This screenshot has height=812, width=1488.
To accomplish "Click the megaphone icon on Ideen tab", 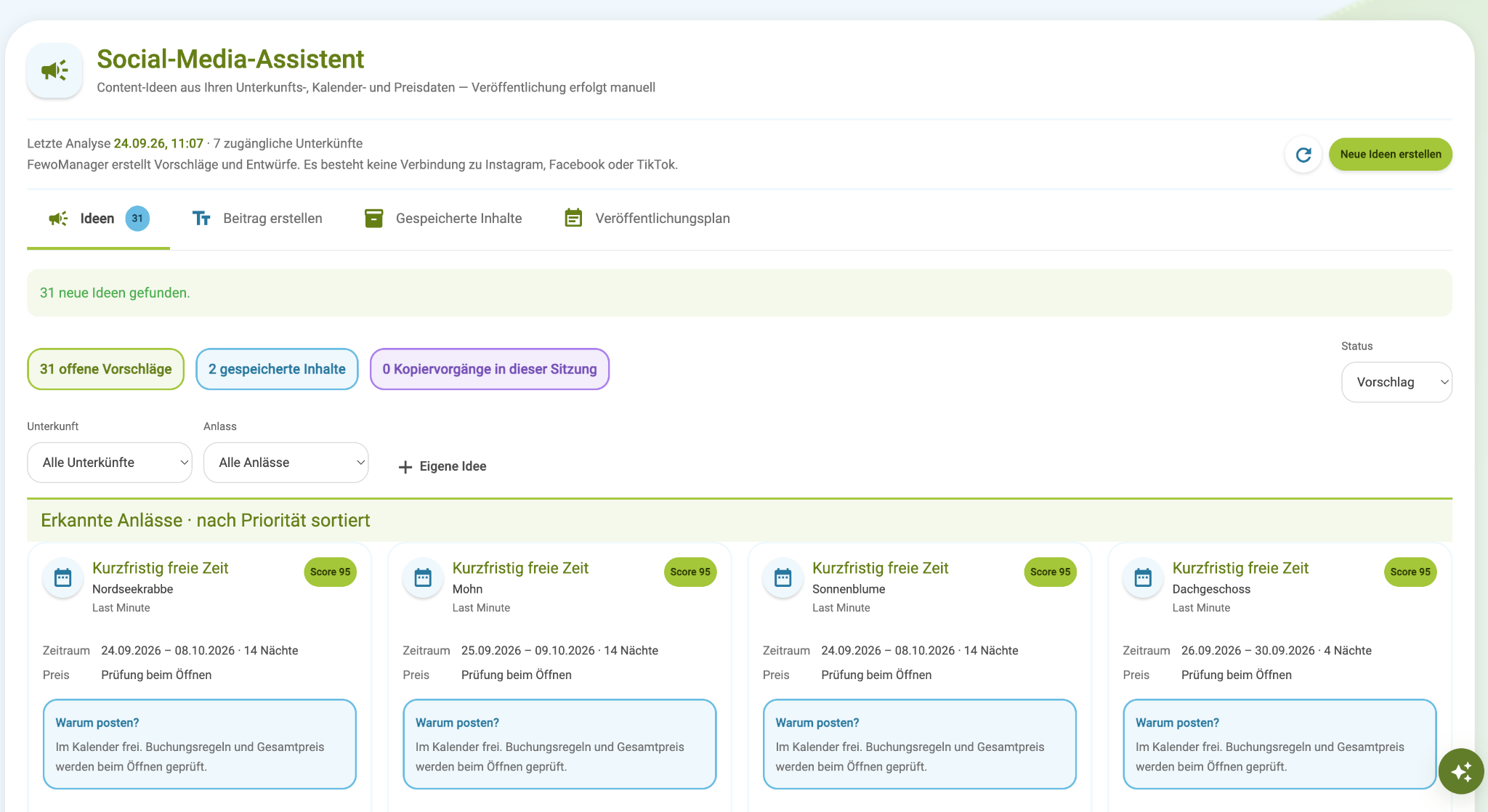I will [58, 219].
